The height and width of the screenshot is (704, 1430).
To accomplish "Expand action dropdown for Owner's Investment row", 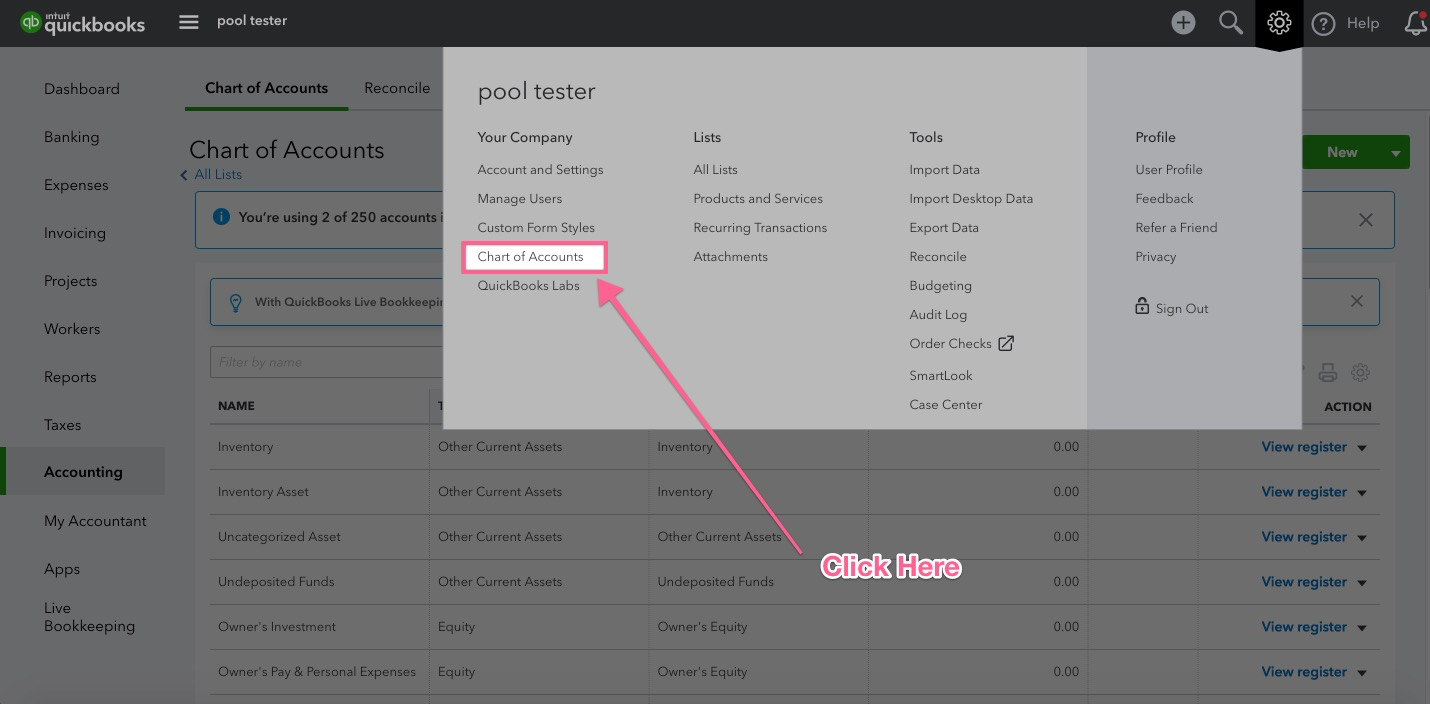I will coord(1362,628).
